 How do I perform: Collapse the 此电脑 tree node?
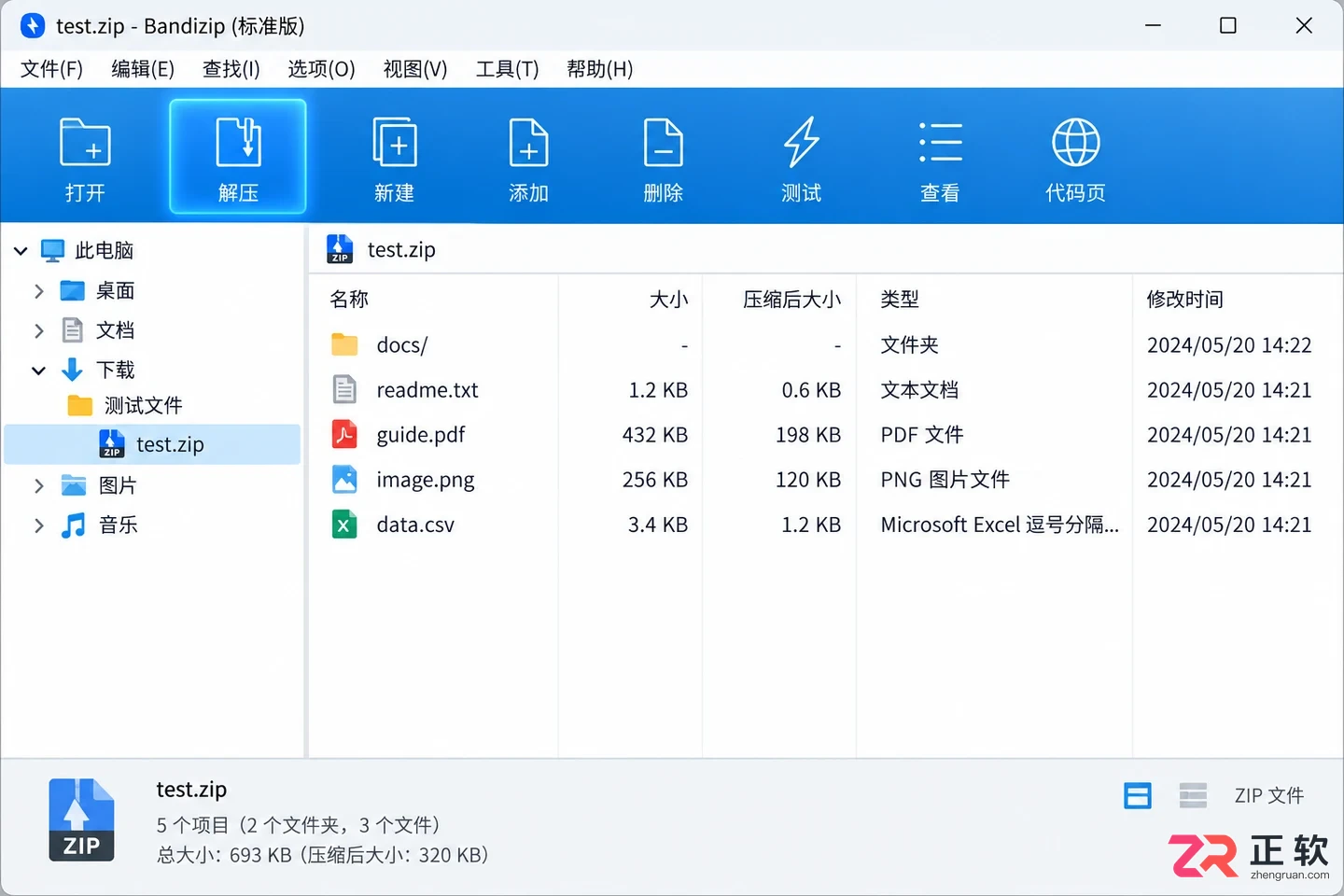click(21, 250)
